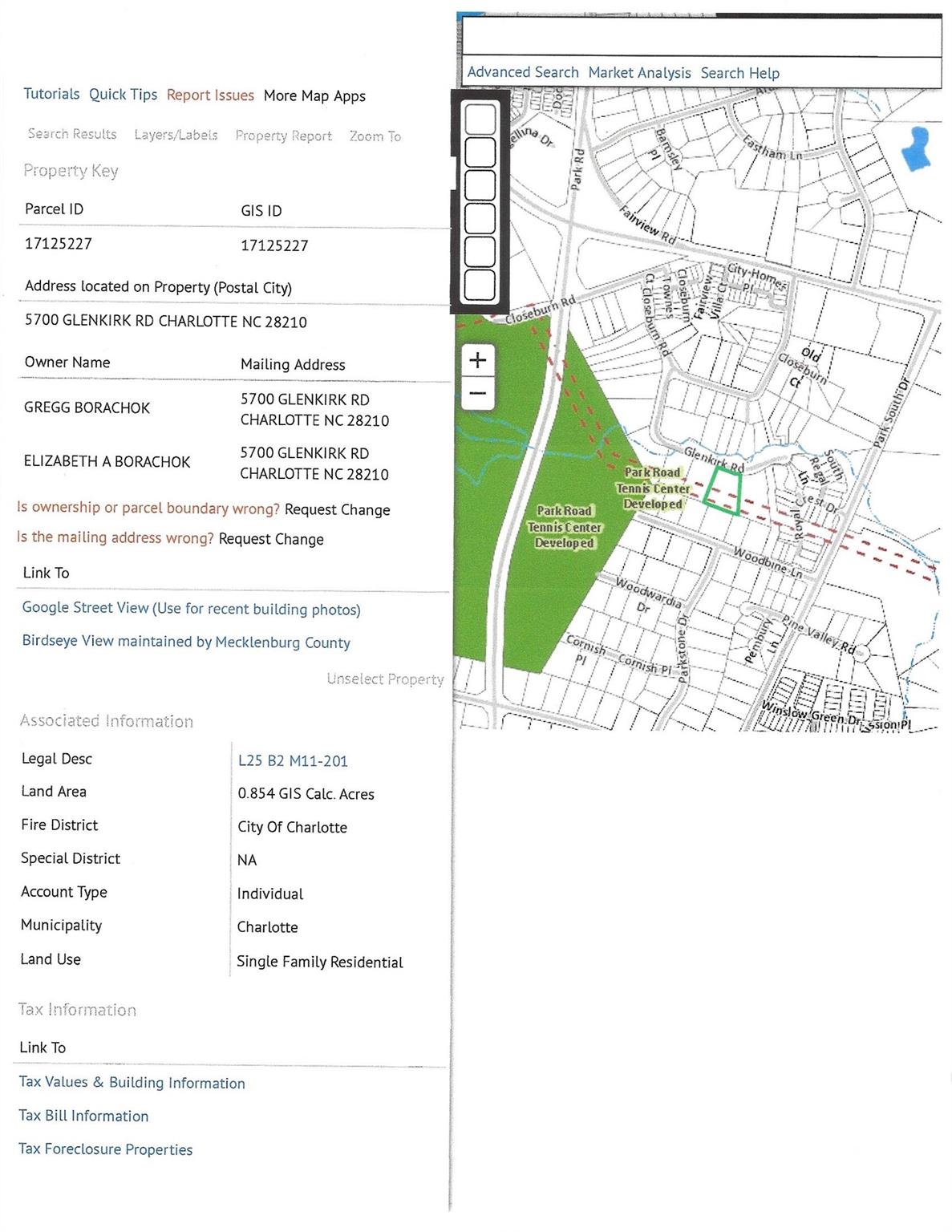
Task: Switch to Search Results tab
Action: 72,134
